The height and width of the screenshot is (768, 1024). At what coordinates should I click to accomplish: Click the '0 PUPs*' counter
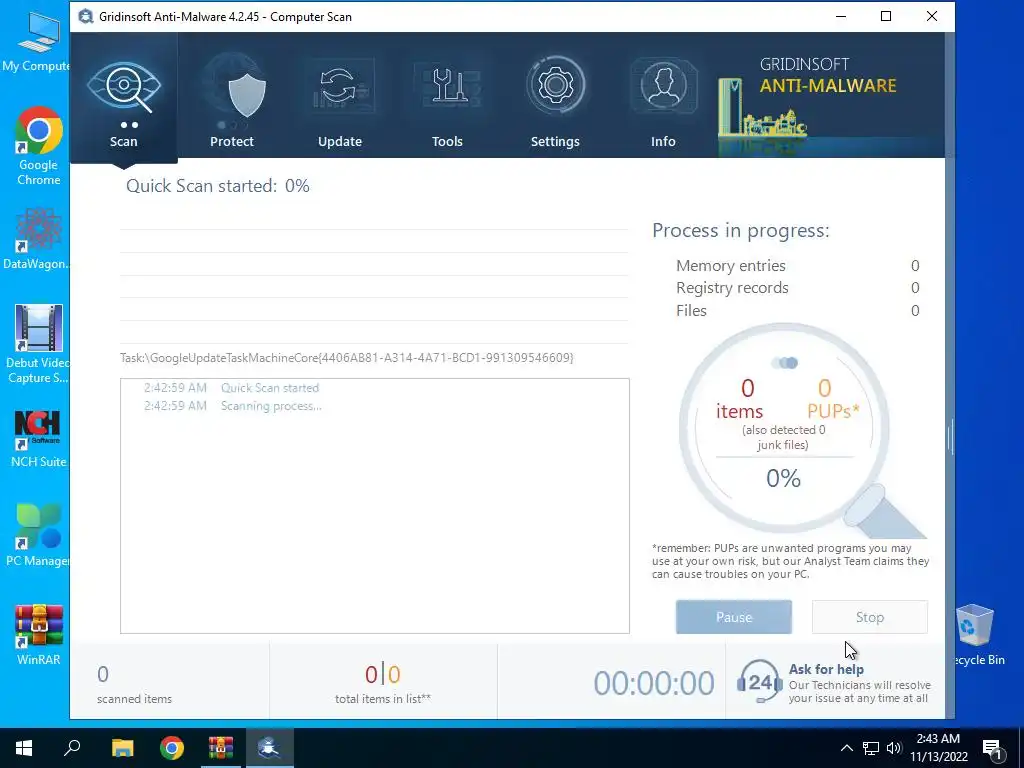pos(833,399)
